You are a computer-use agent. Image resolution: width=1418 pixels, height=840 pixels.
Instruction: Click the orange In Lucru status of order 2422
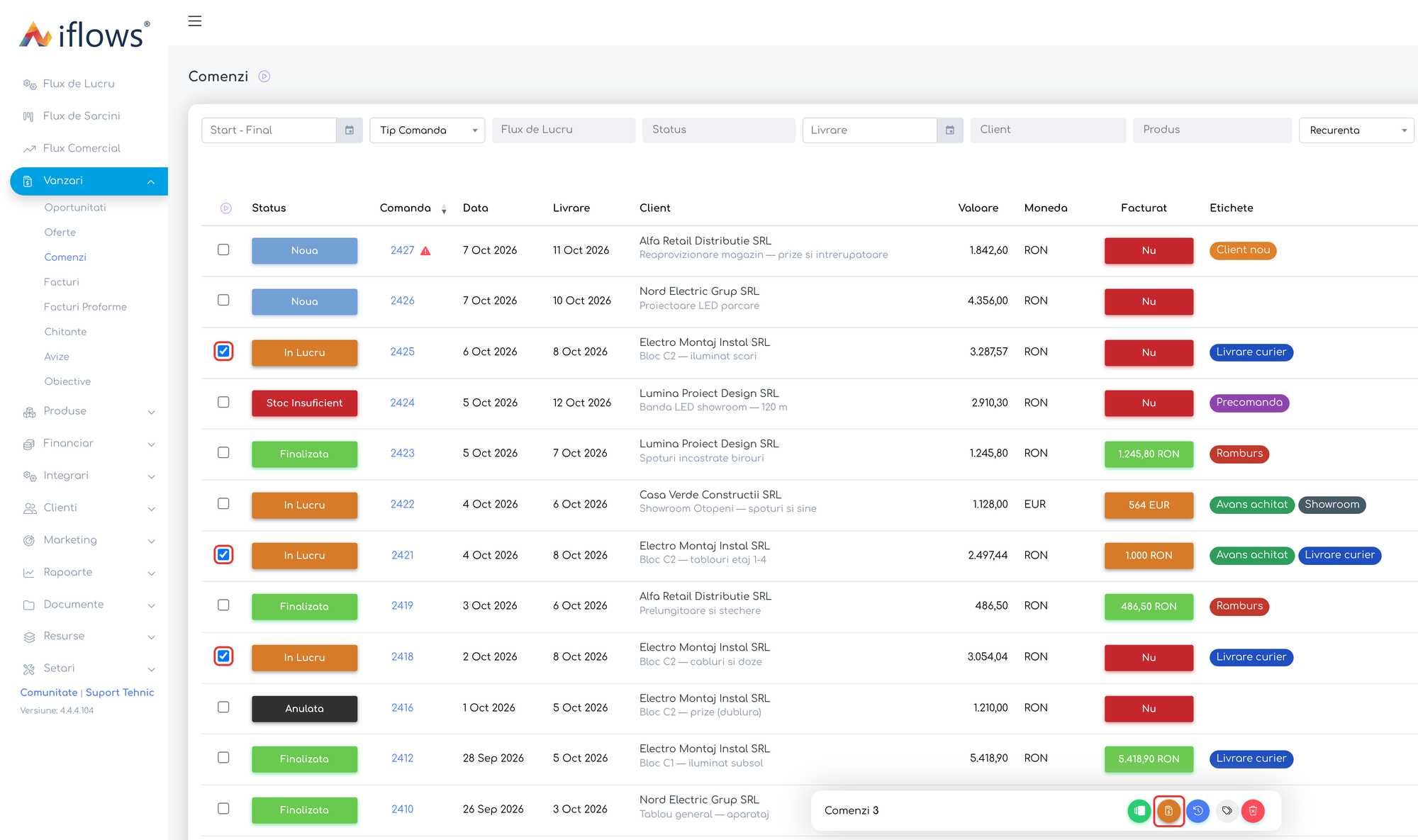point(304,505)
